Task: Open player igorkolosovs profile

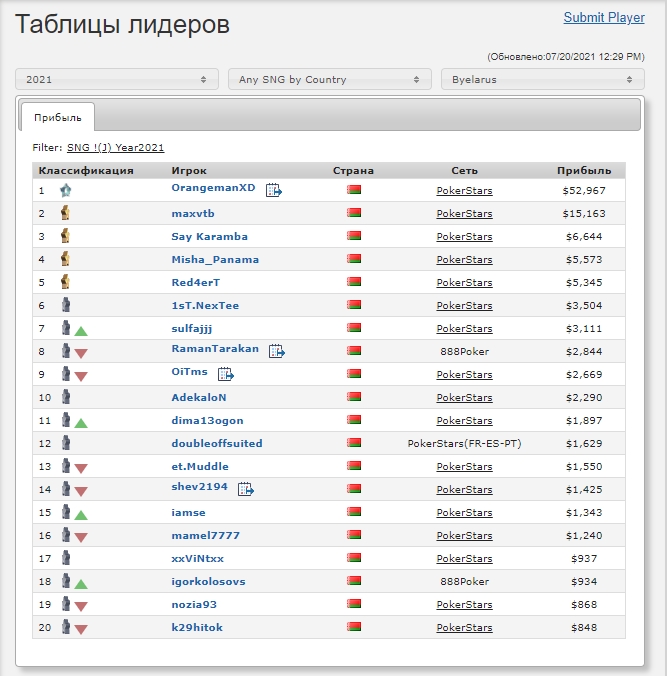Action: (x=208, y=582)
